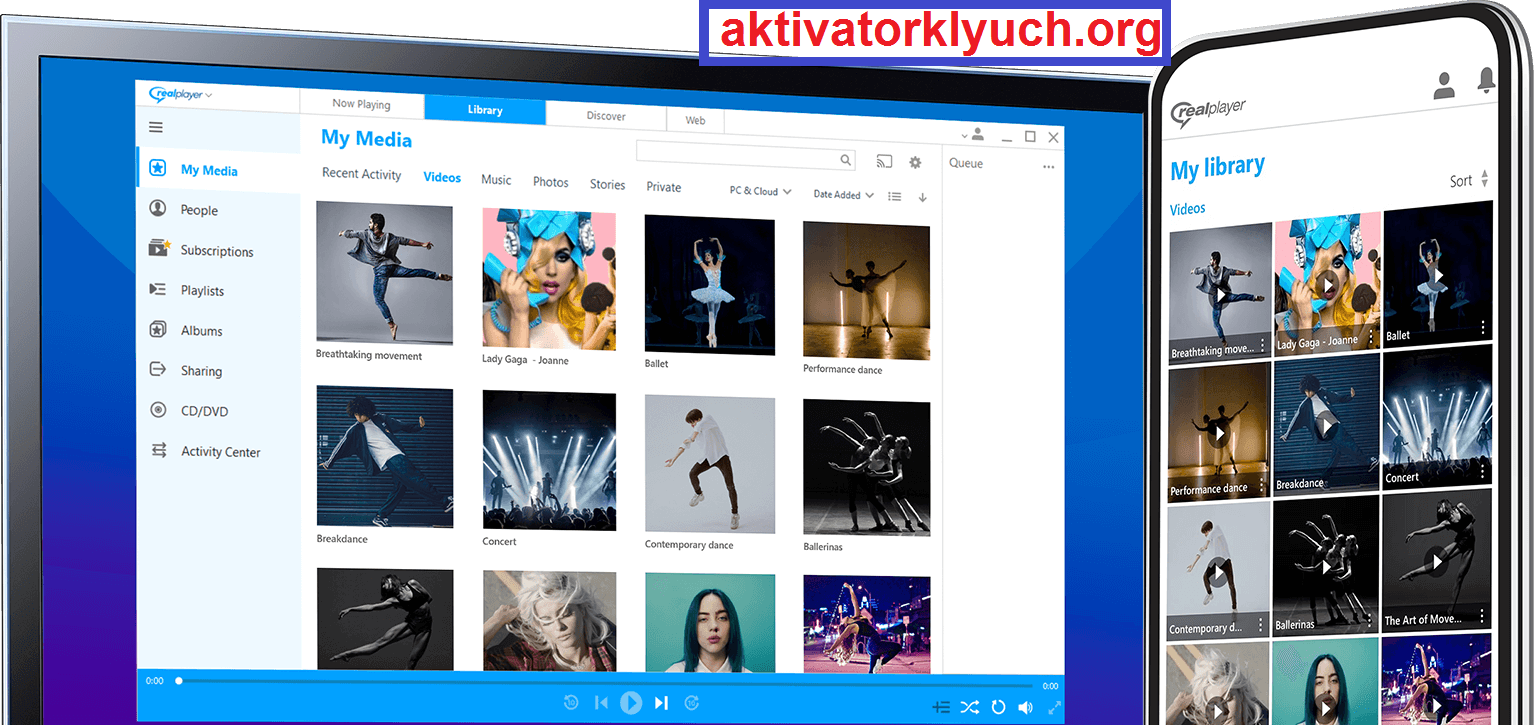1534x725 pixels.
Task: Click the fullscreen expand icon
Action: click(1054, 707)
